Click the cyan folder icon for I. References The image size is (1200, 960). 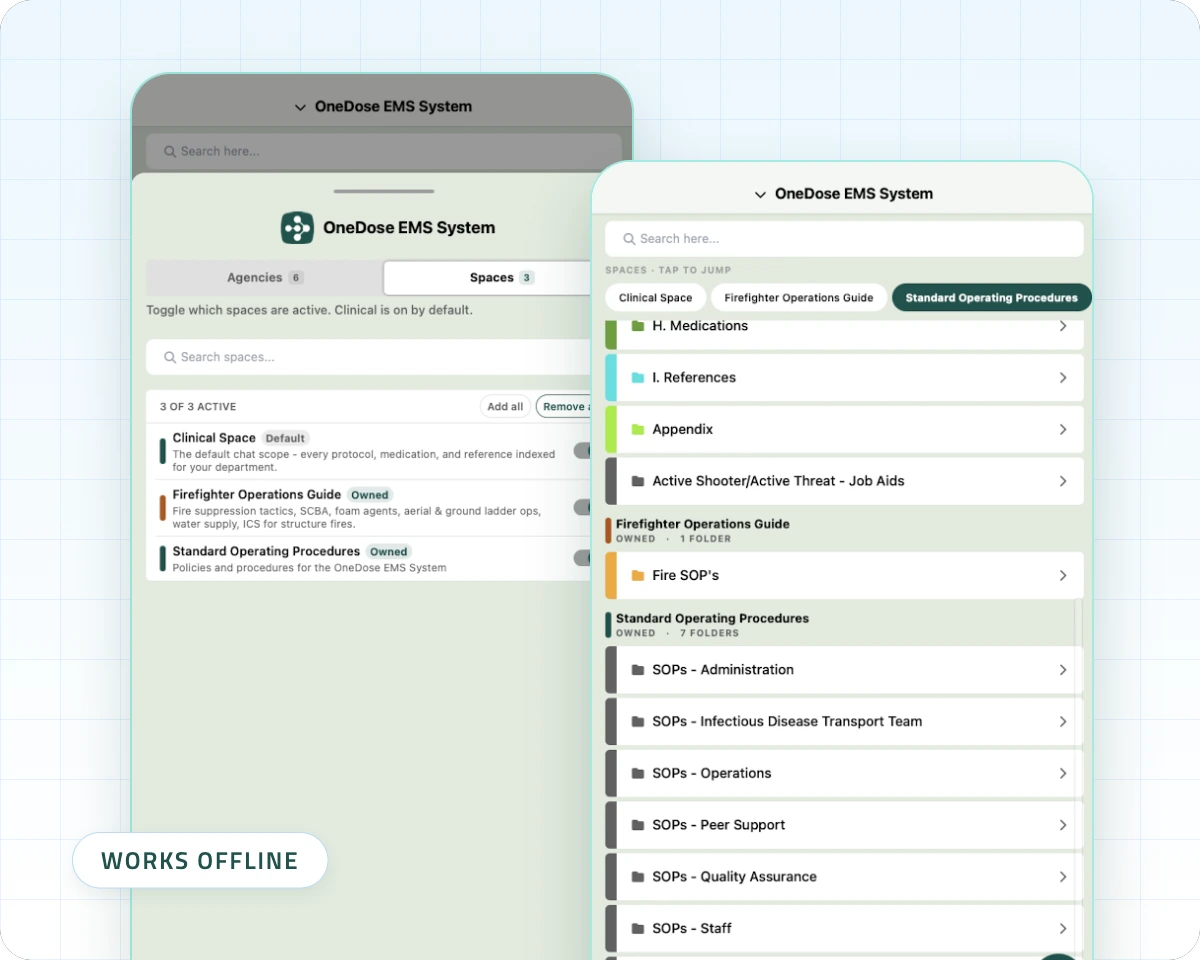click(x=638, y=378)
